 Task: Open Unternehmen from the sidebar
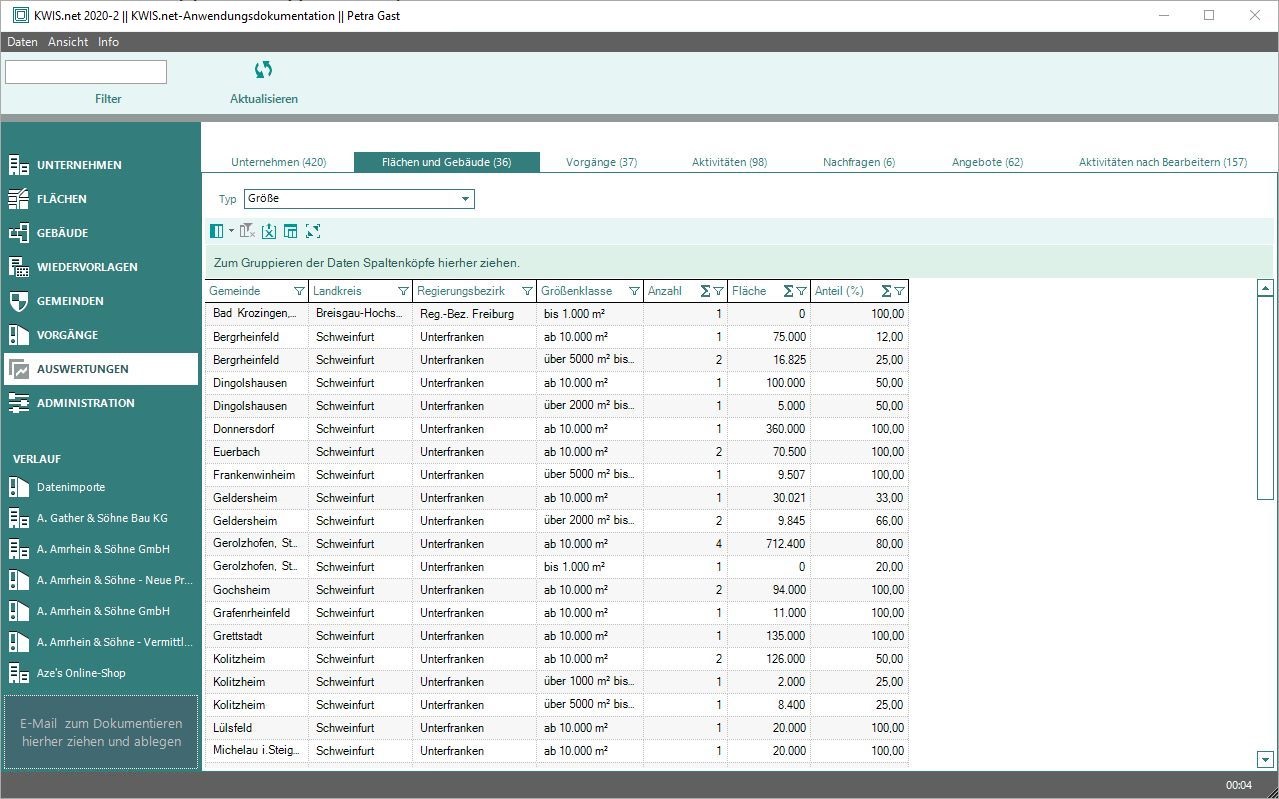click(79, 165)
